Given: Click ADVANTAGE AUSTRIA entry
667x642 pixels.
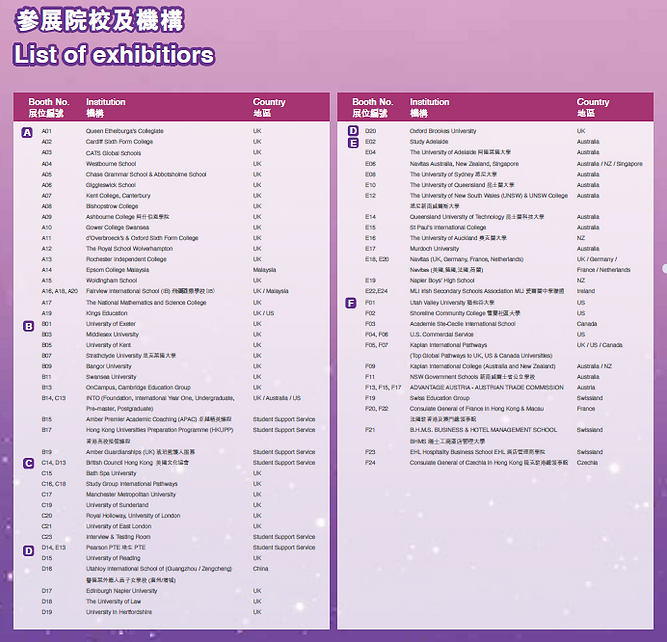Looking at the screenshot, I should tap(486, 388).
